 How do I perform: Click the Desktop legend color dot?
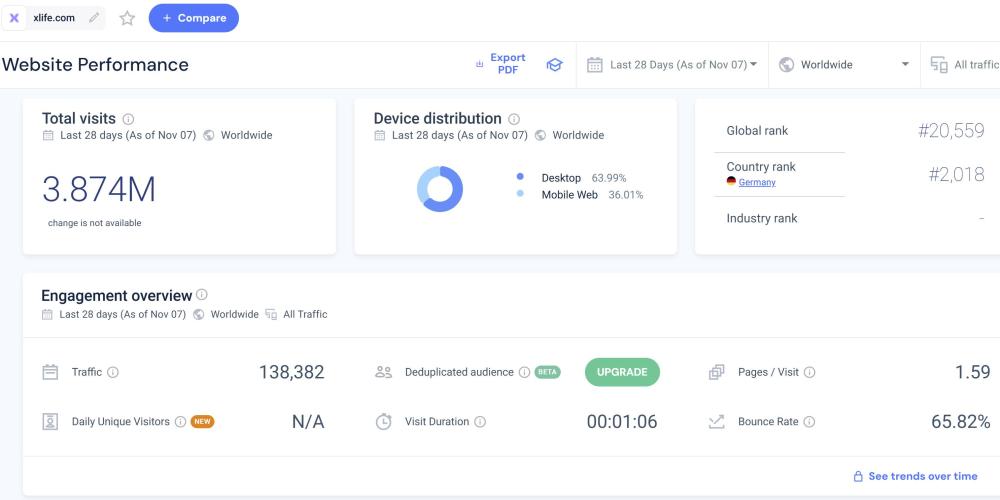point(520,177)
